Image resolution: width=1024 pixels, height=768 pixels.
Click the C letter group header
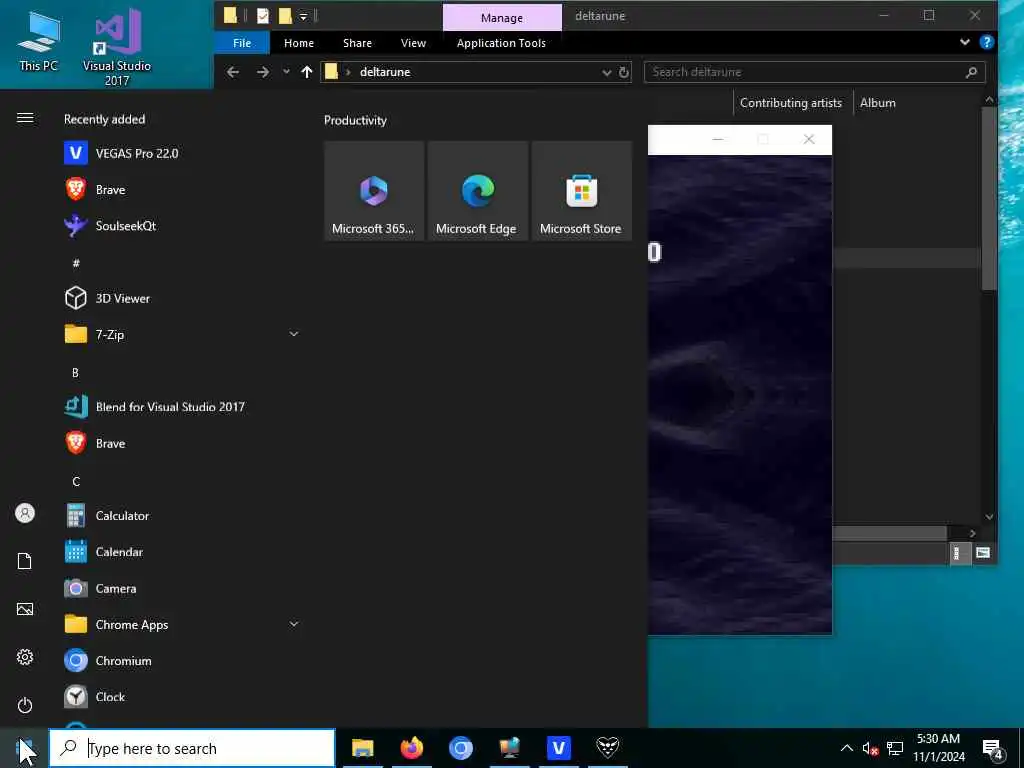(76, 481)
